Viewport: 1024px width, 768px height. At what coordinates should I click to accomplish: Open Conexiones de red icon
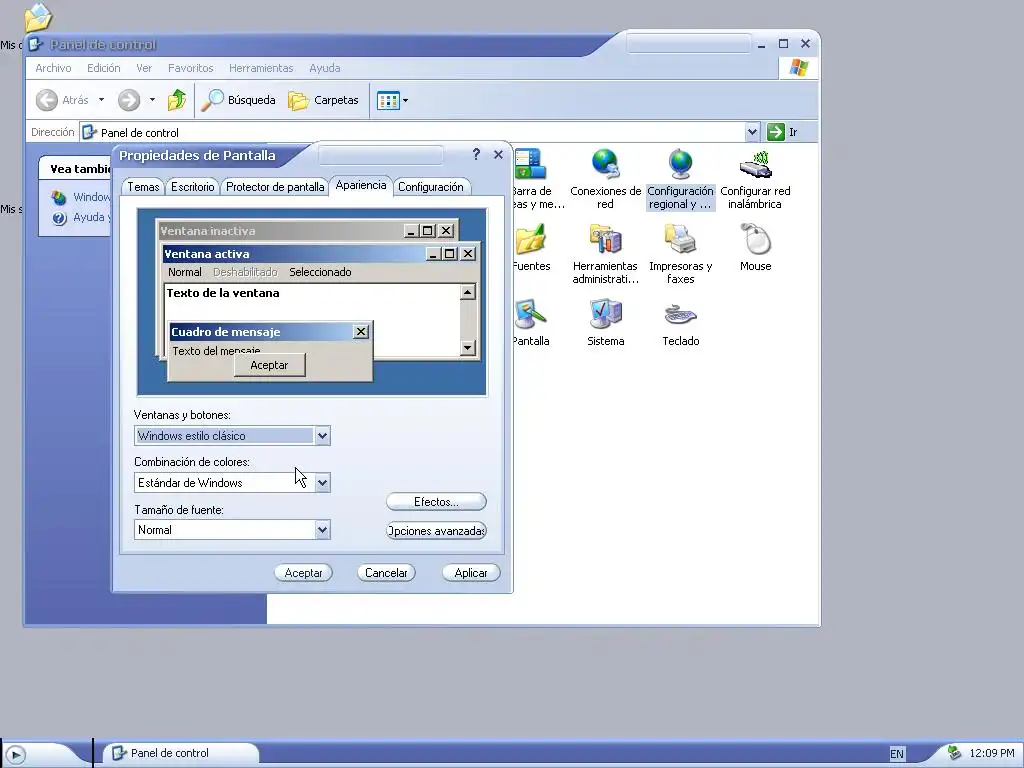click(x=605, y=165)
